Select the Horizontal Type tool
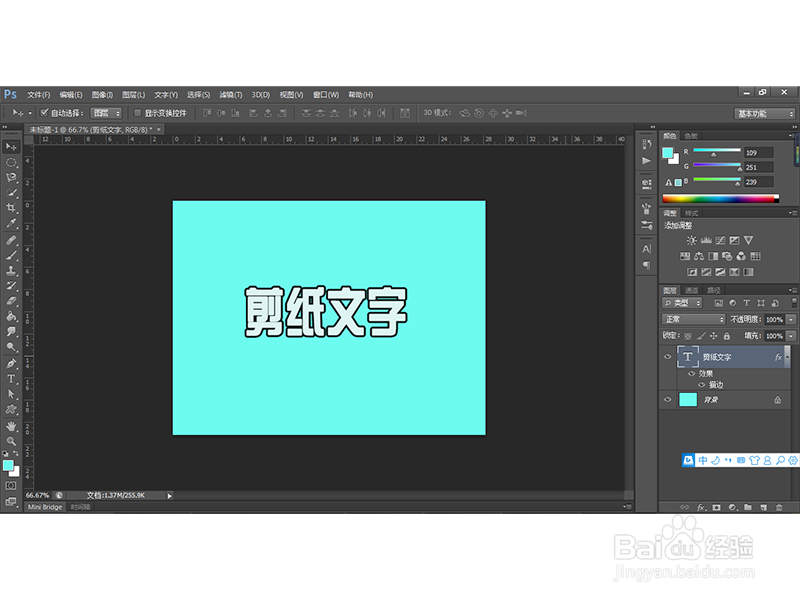800x600 pixels. (x=11, y=379)
